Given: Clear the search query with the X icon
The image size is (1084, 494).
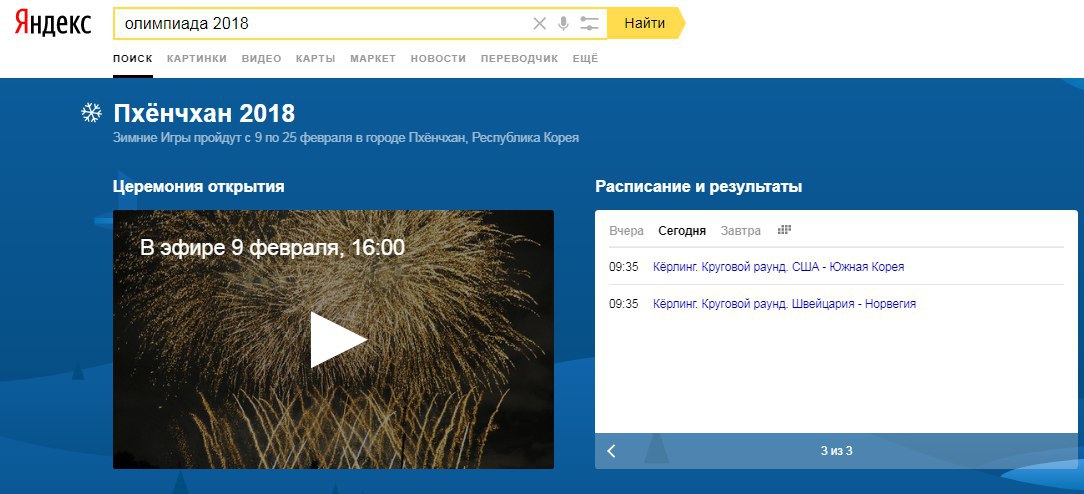Looking at the screenshot, I should click(x=539, y=23).
